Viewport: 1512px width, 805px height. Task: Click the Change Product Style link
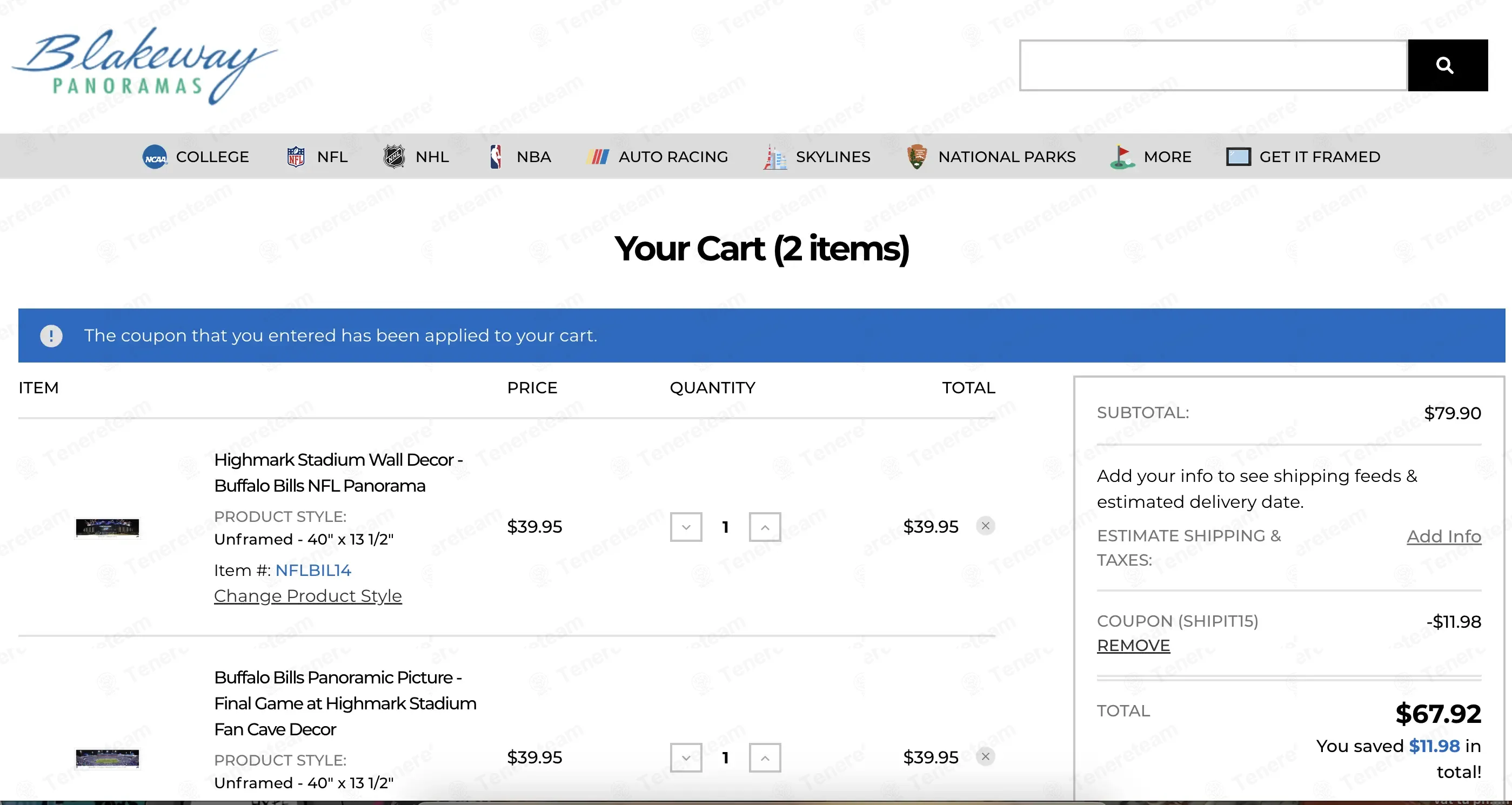coord(307,596)
